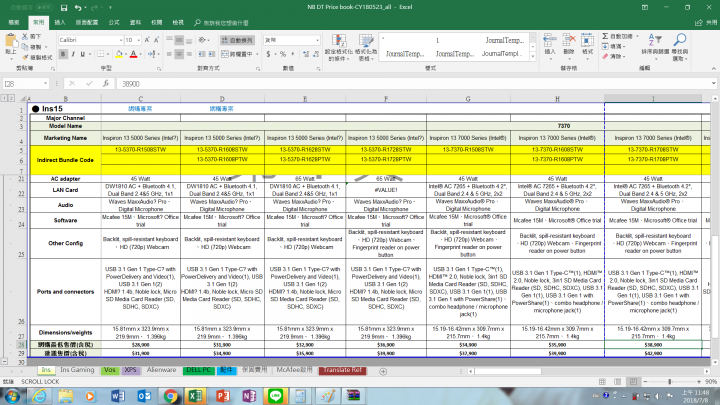Click the Cut scissors icon

[x=25, y=36]
